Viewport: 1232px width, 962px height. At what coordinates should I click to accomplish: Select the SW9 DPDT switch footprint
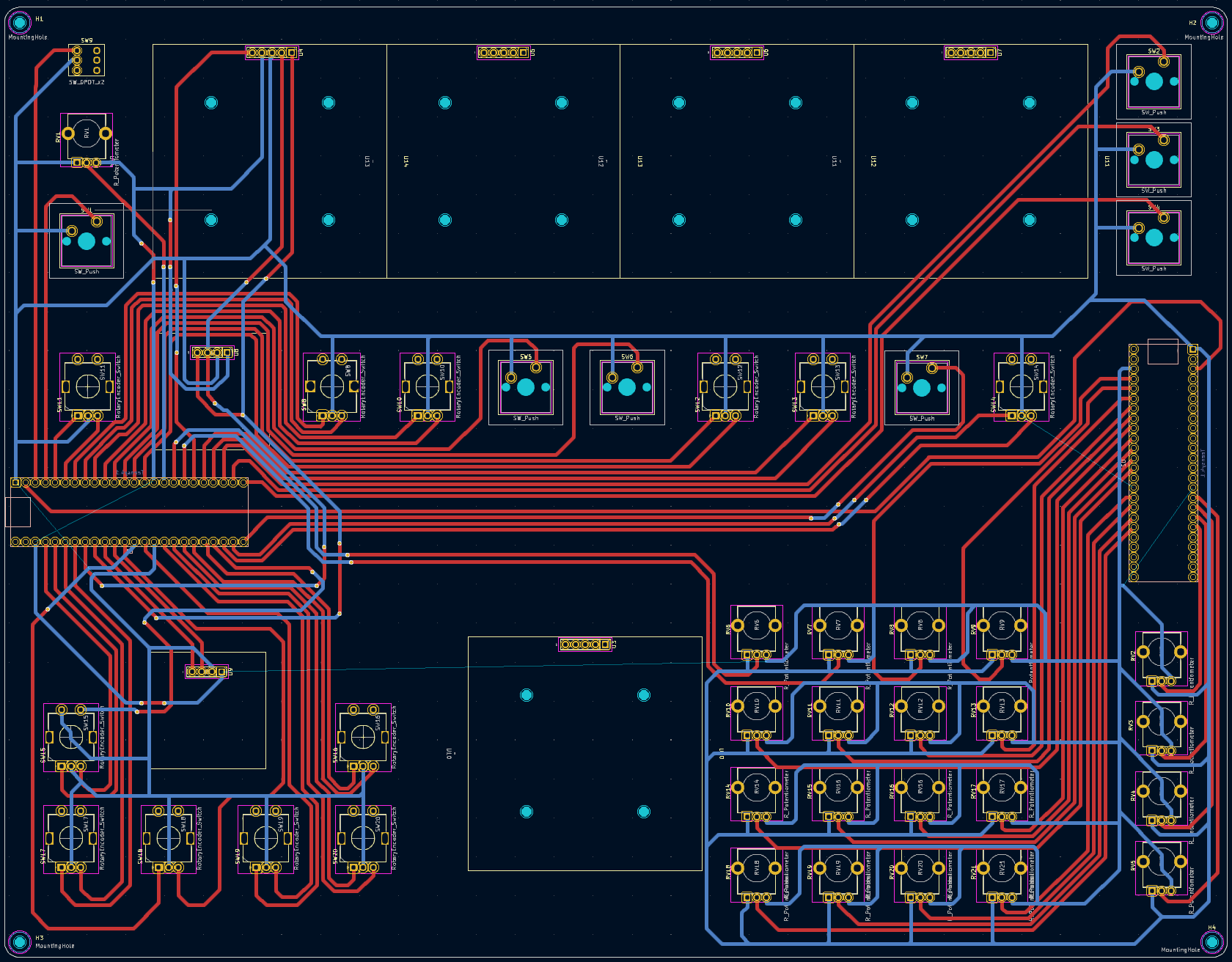coord(87,60)
